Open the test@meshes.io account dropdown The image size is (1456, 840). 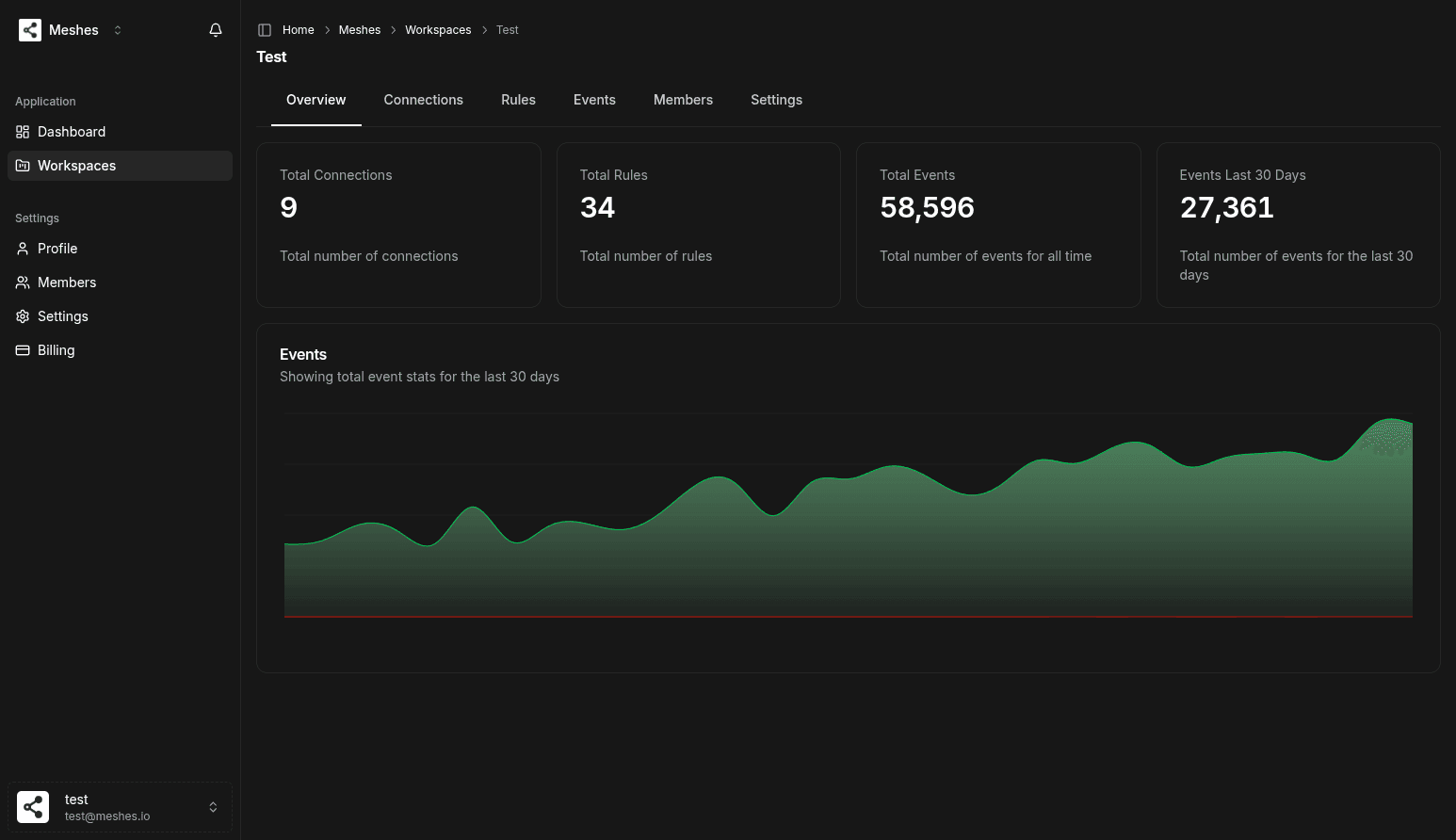(213, 807)
